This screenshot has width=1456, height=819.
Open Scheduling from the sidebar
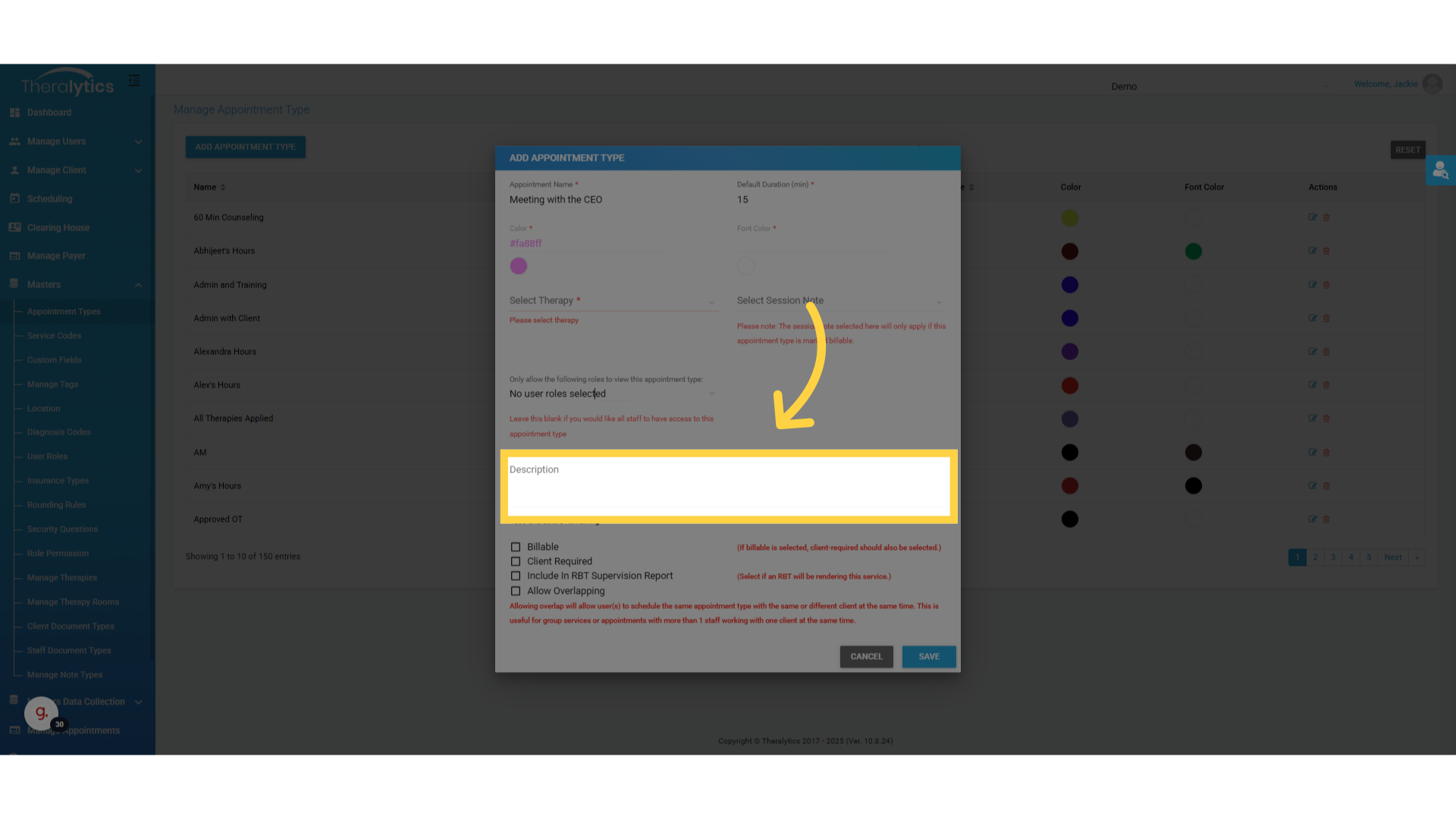tap(49, 199)
